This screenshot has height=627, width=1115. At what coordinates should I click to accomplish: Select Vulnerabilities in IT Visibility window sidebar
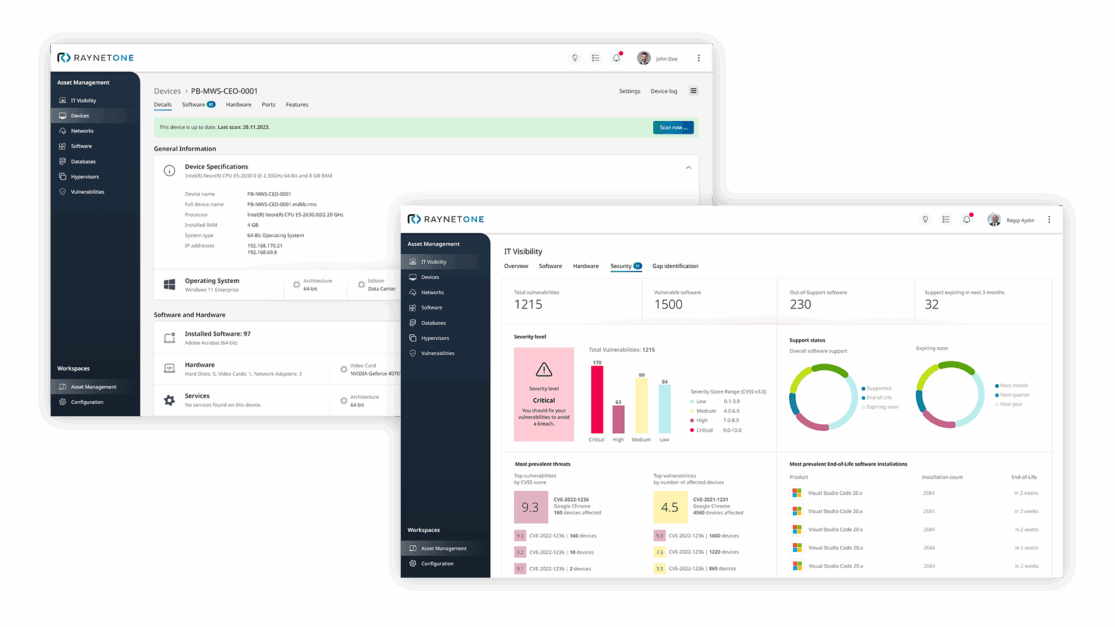coord(439,353)
